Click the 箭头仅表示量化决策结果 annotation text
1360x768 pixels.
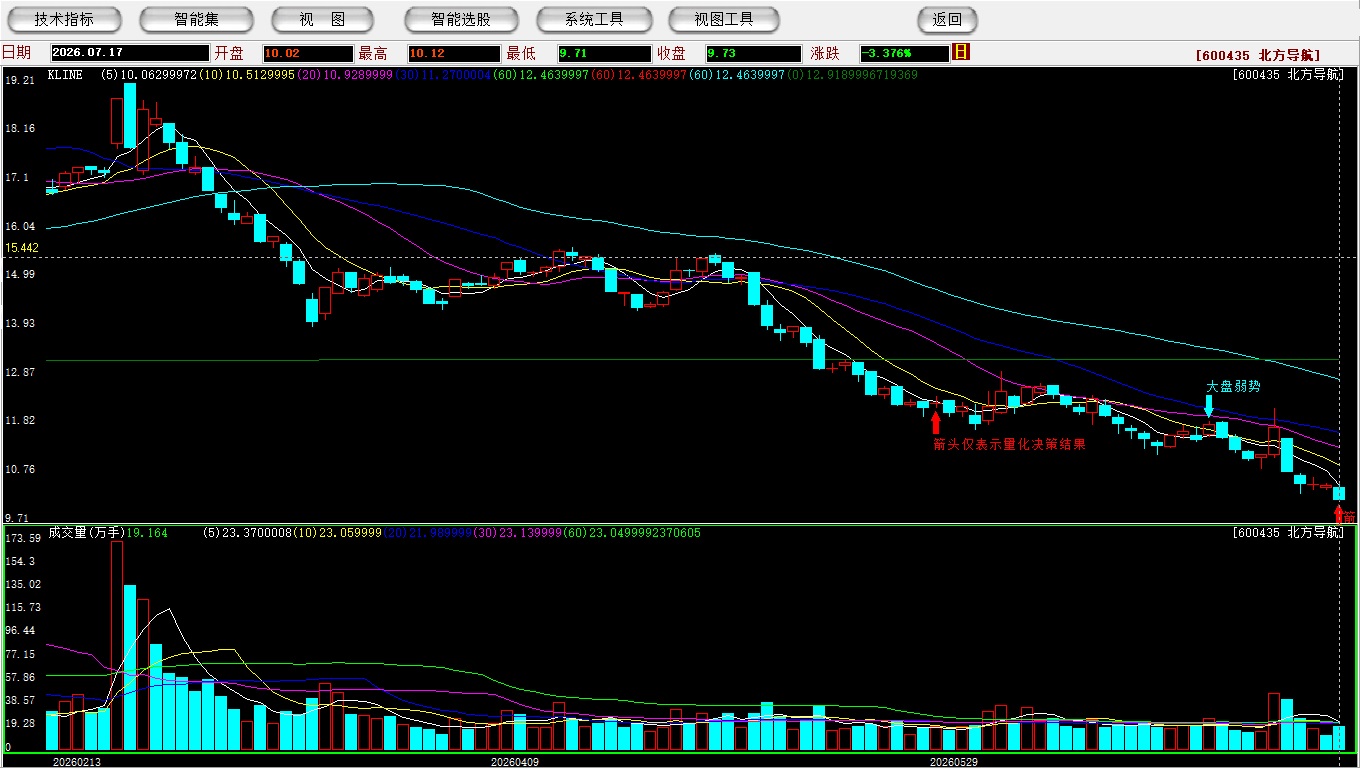(x=1009, y=444)
